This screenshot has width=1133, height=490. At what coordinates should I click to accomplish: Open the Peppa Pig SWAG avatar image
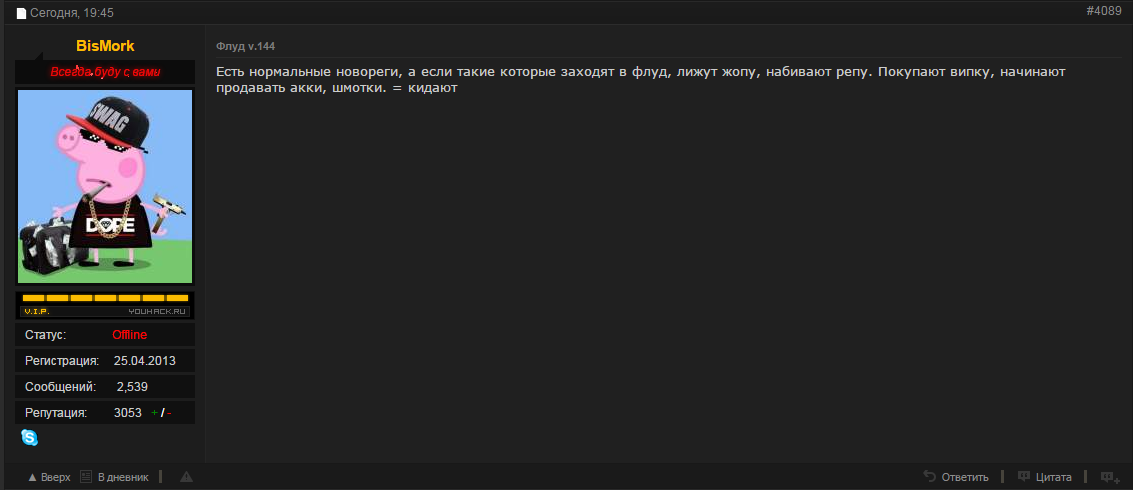pos(105,186)
